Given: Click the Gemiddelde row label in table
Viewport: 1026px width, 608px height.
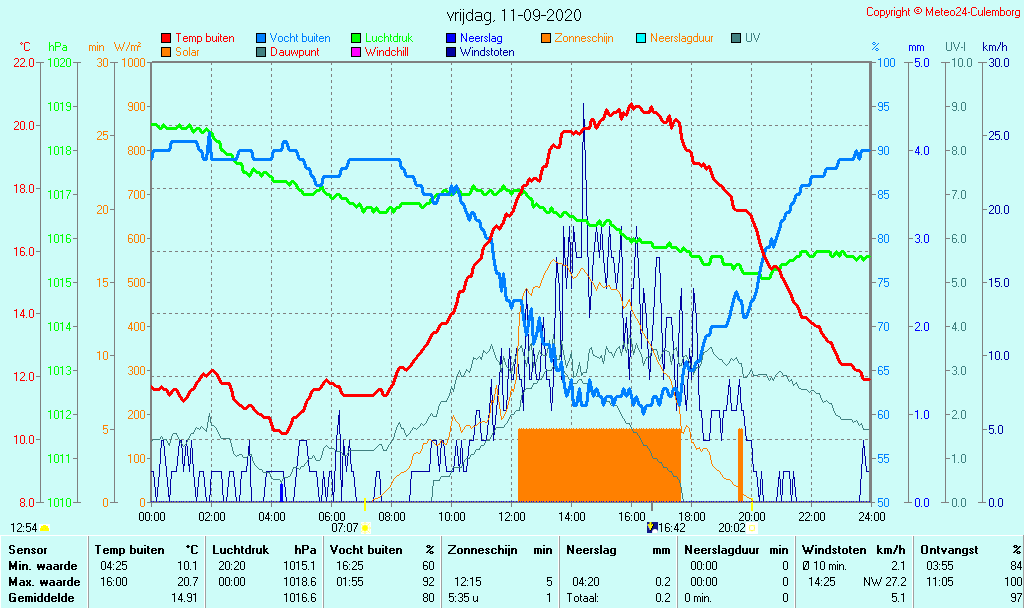Looking at the screenshot, I should point(40,598).
